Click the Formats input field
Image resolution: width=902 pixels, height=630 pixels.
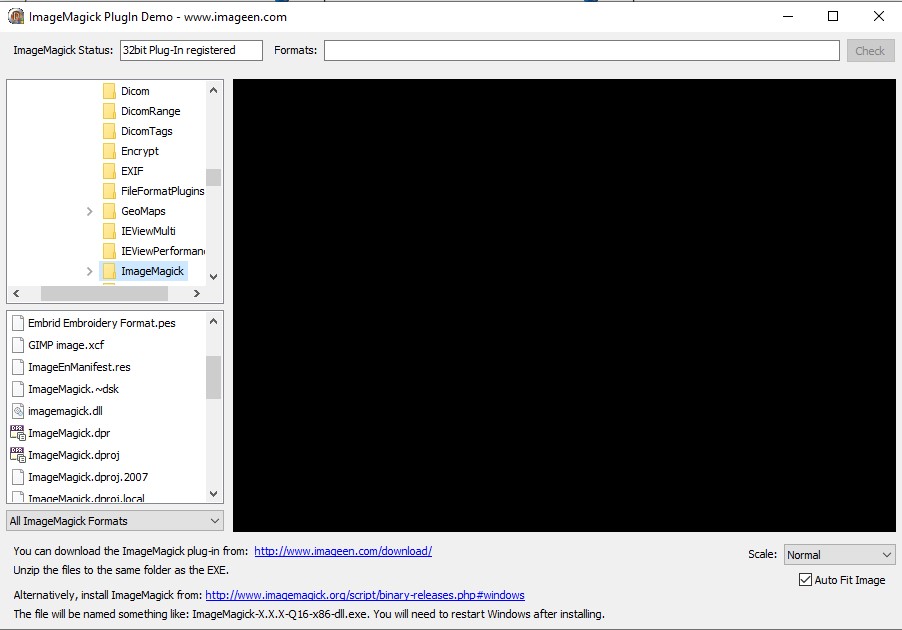582,51
